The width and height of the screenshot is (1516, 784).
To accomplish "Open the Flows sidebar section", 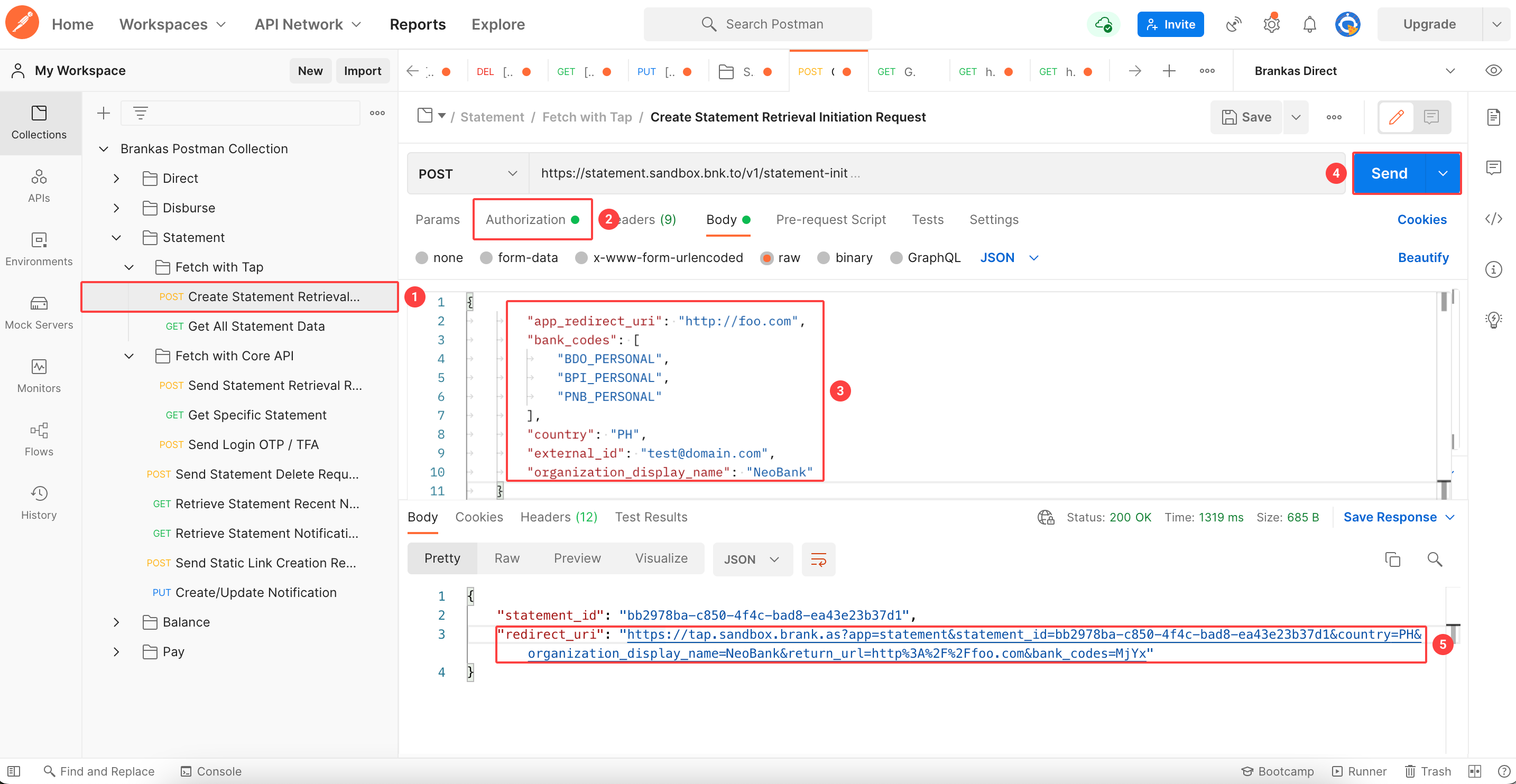I will click(39, 440).
